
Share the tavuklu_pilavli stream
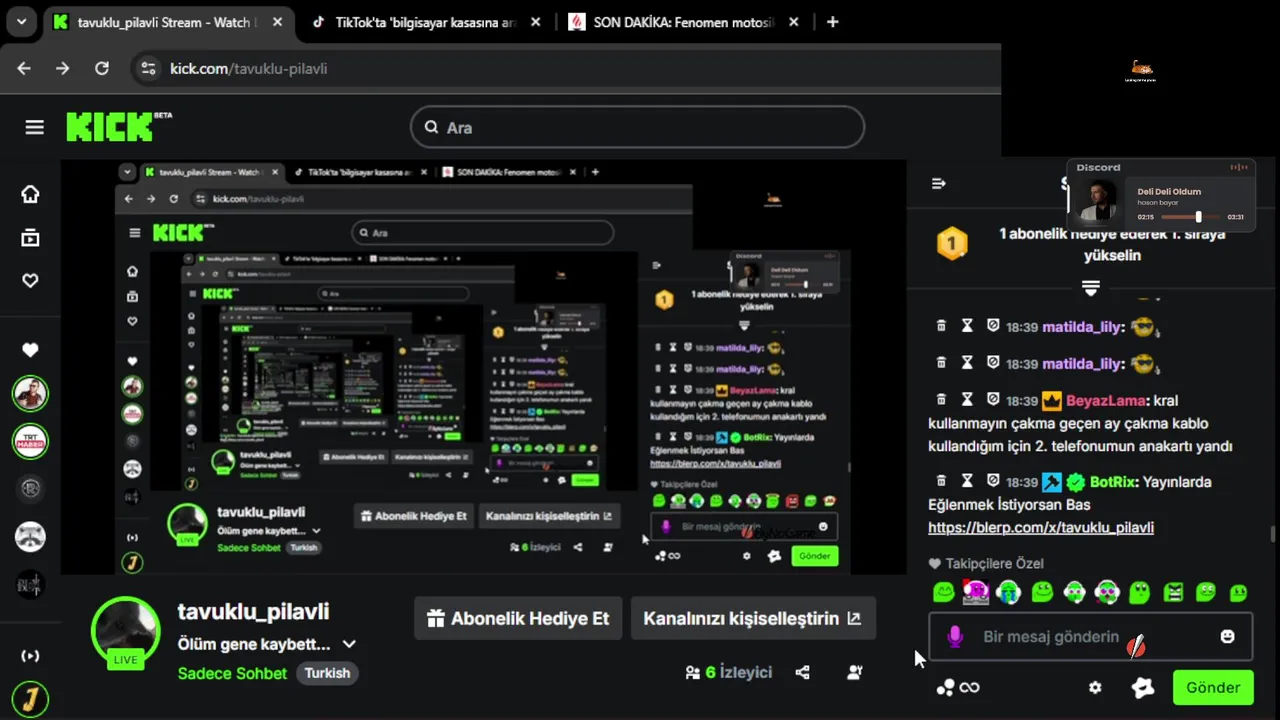(802, 672)
